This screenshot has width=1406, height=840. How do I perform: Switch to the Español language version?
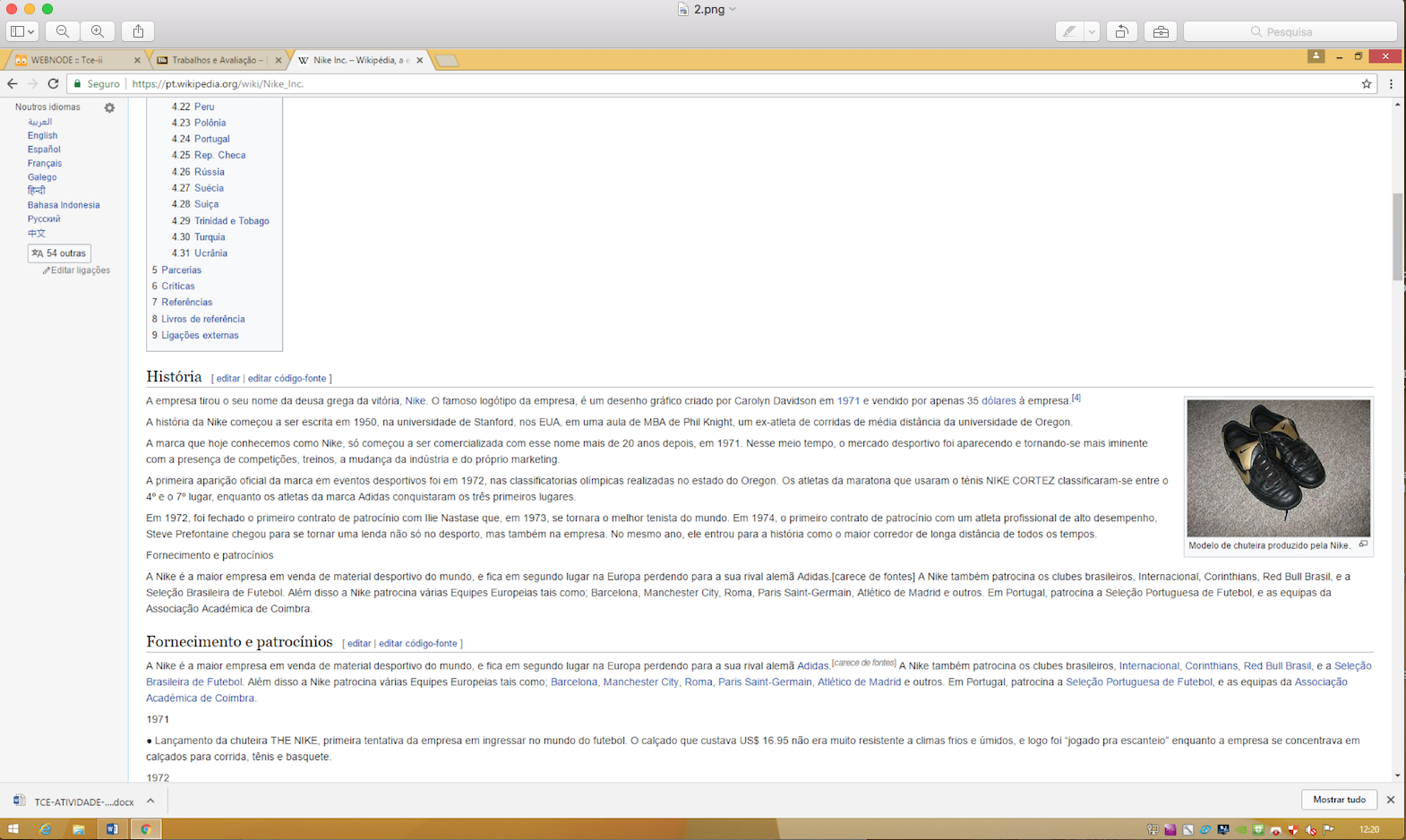(x=44, y=150)
